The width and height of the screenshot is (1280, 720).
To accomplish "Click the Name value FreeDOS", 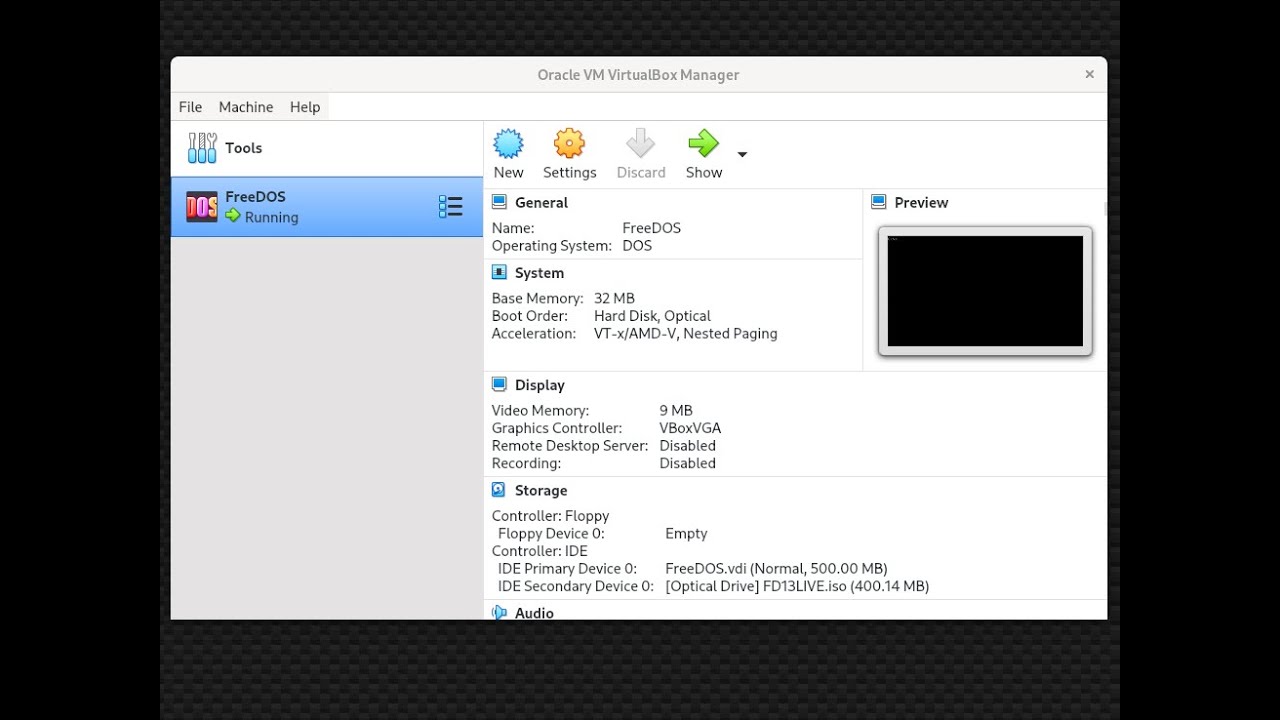I will pyautogui.click(x=651, y=228).
